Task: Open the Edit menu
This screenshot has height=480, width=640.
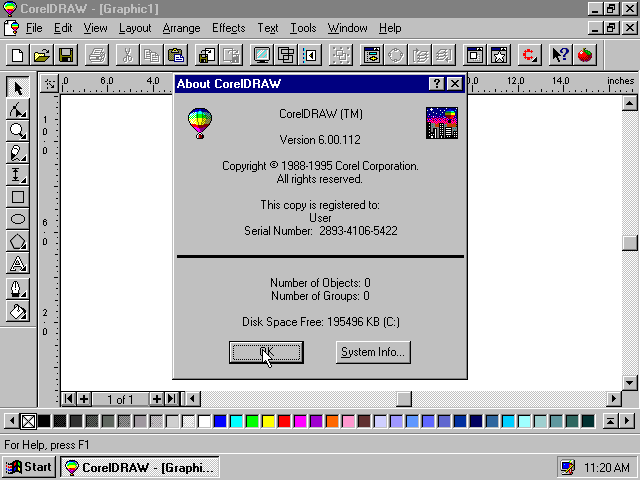Action: click(x=63, y=28)
